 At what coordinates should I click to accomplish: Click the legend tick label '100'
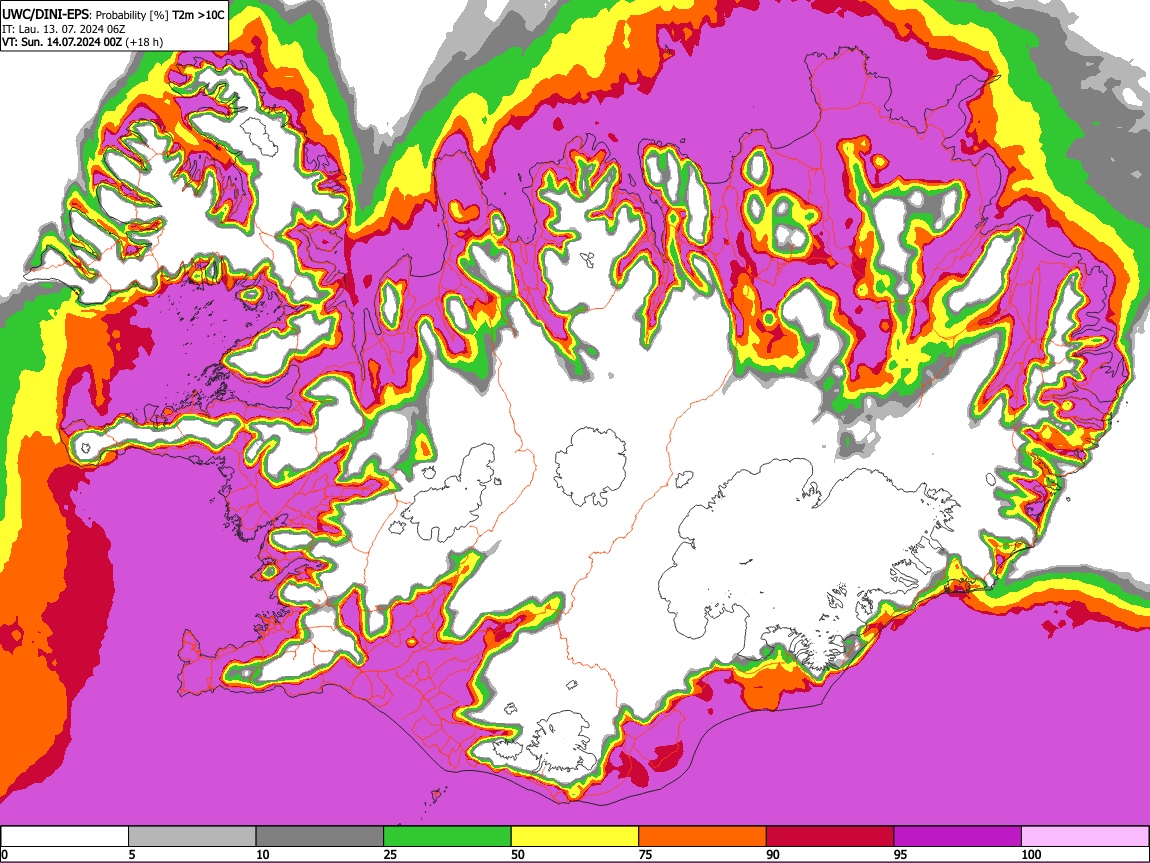click(1031, 854)
